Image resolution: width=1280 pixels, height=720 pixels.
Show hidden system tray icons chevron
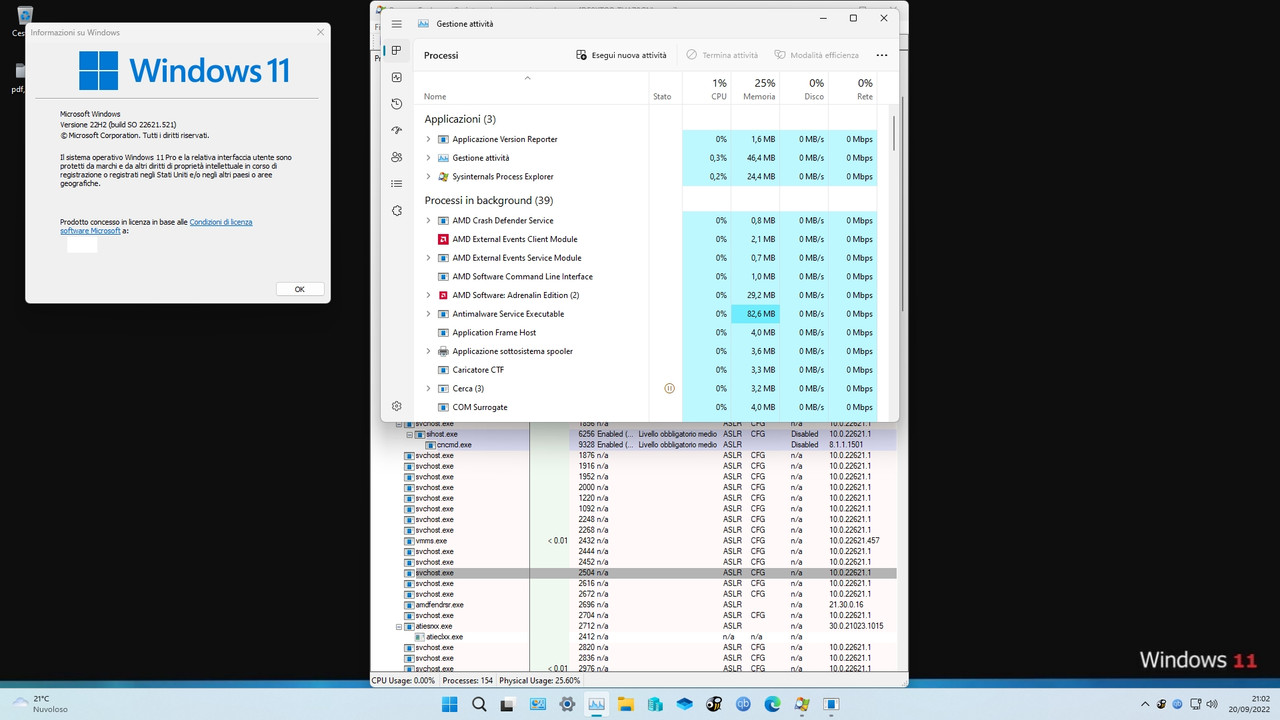coord(1146,704)
